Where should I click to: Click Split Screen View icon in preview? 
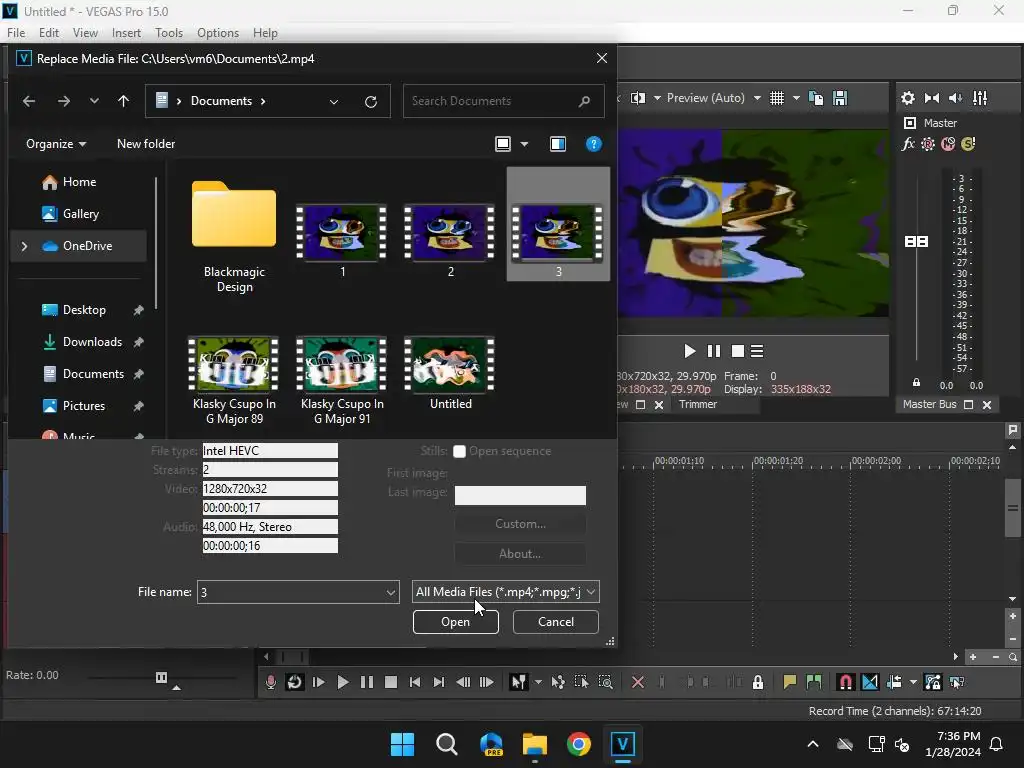click(x=638, y=98)
